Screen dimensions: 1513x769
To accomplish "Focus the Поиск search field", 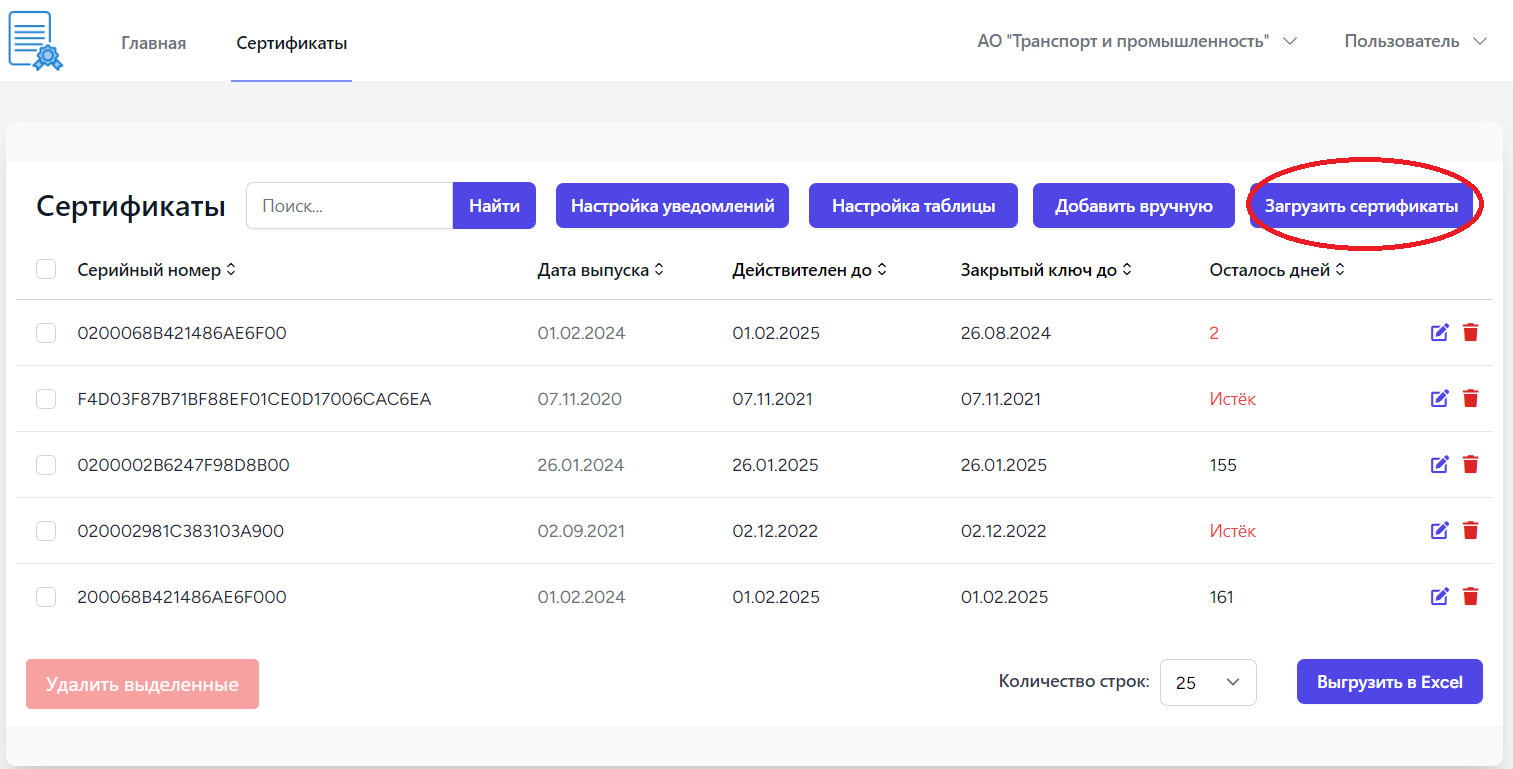I will [x=350, y=206].
